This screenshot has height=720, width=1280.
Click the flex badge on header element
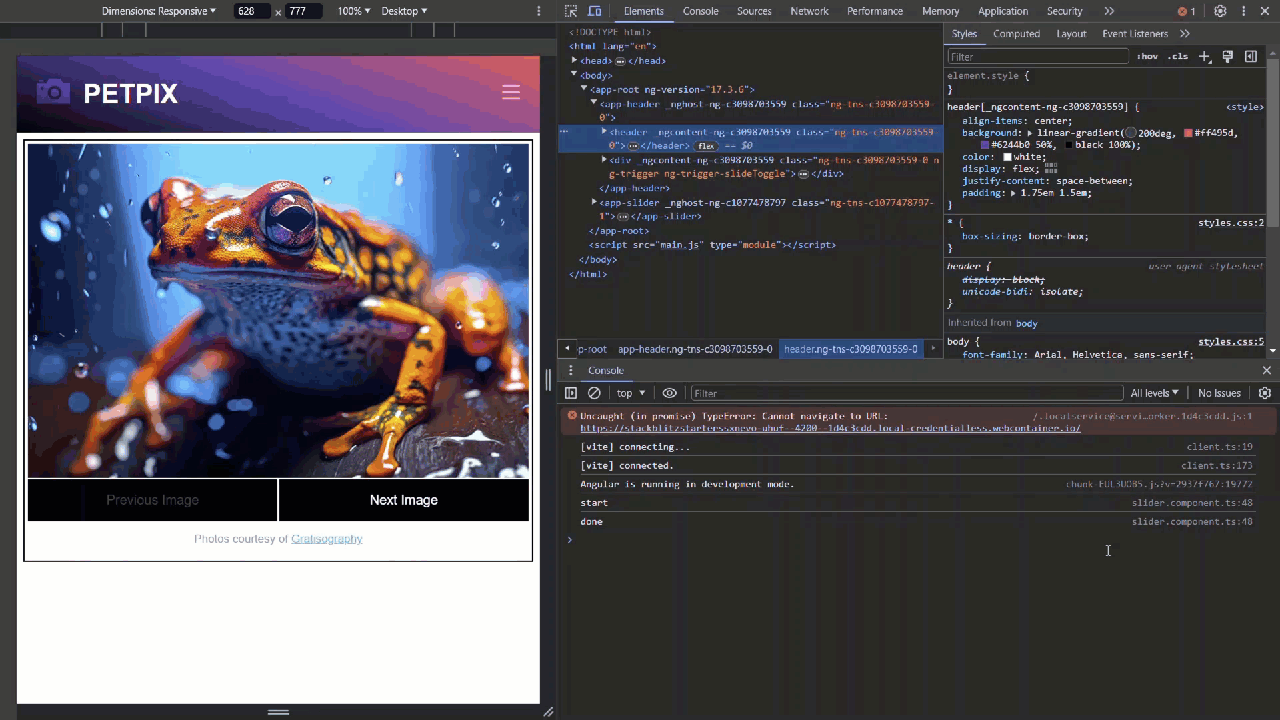click(706, 146)
